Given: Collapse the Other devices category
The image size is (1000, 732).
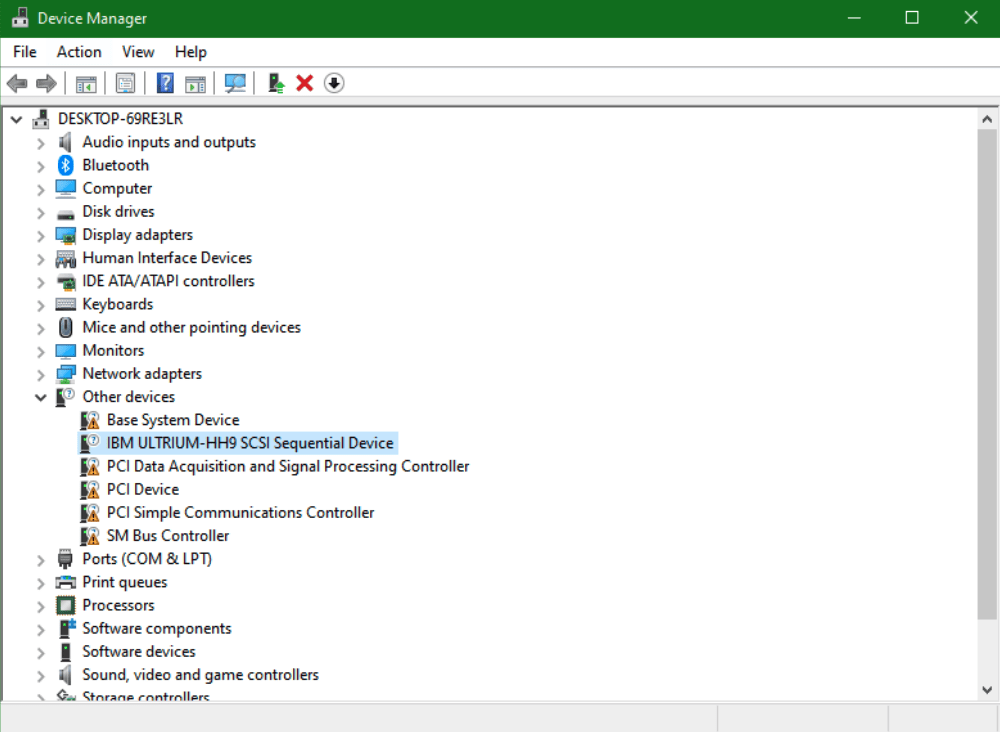Looking at the screenshot, I should [41, 397].
